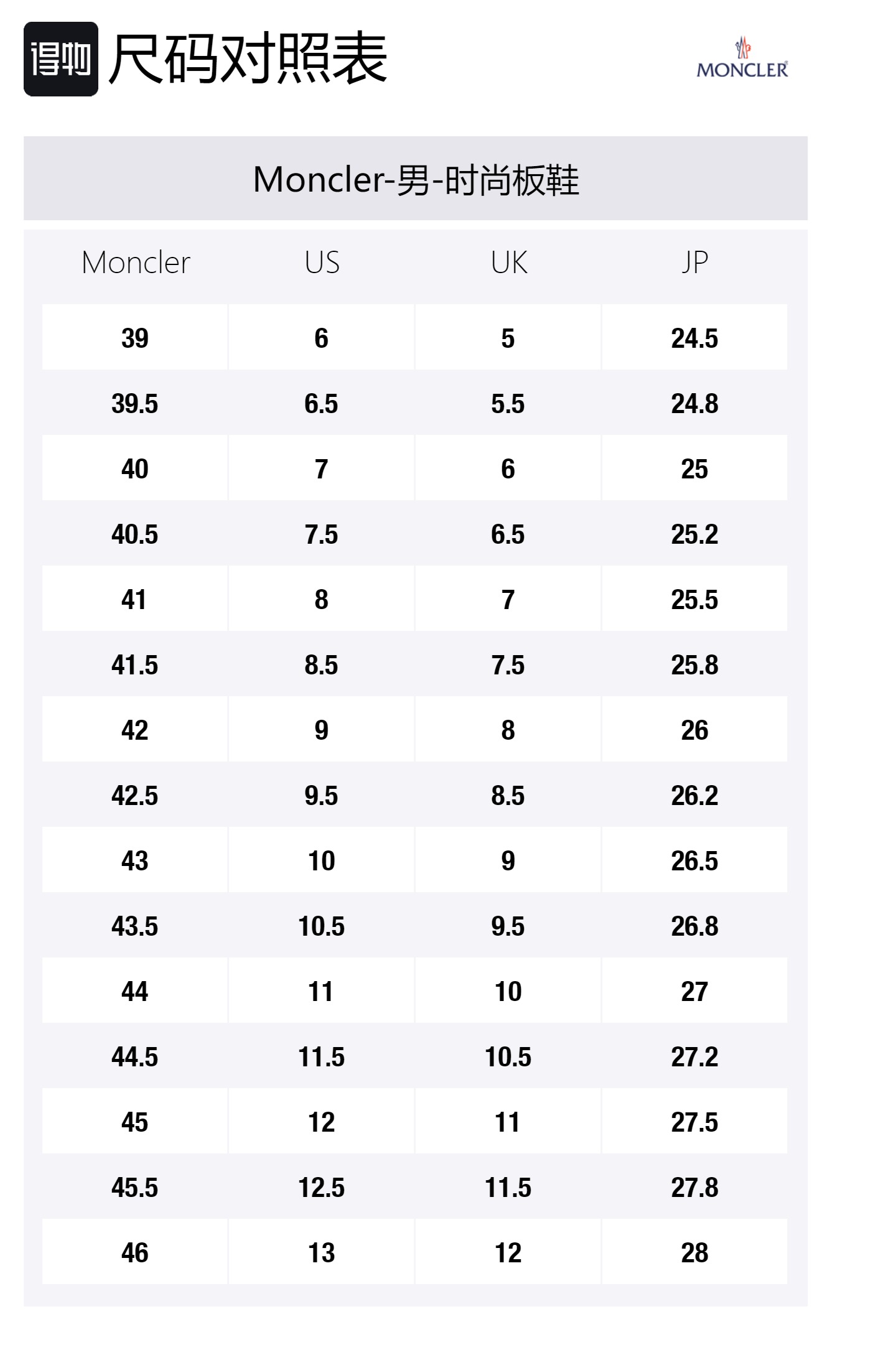This screenshot has height=1355, width=896.
Task: Click US size 13 cell
Action: (x=322, y=1253)
